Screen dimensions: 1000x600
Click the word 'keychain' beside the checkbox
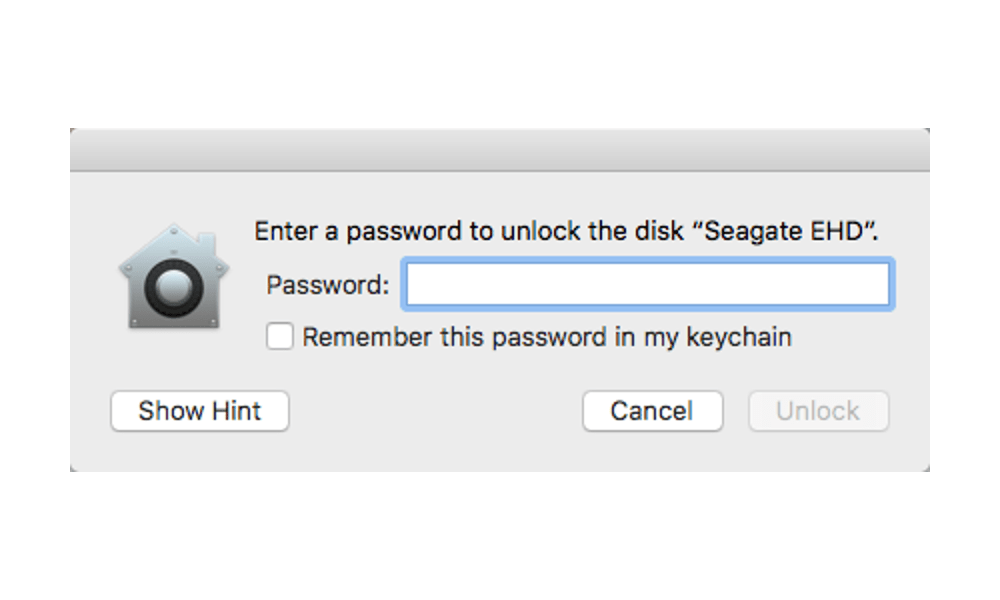739,337
